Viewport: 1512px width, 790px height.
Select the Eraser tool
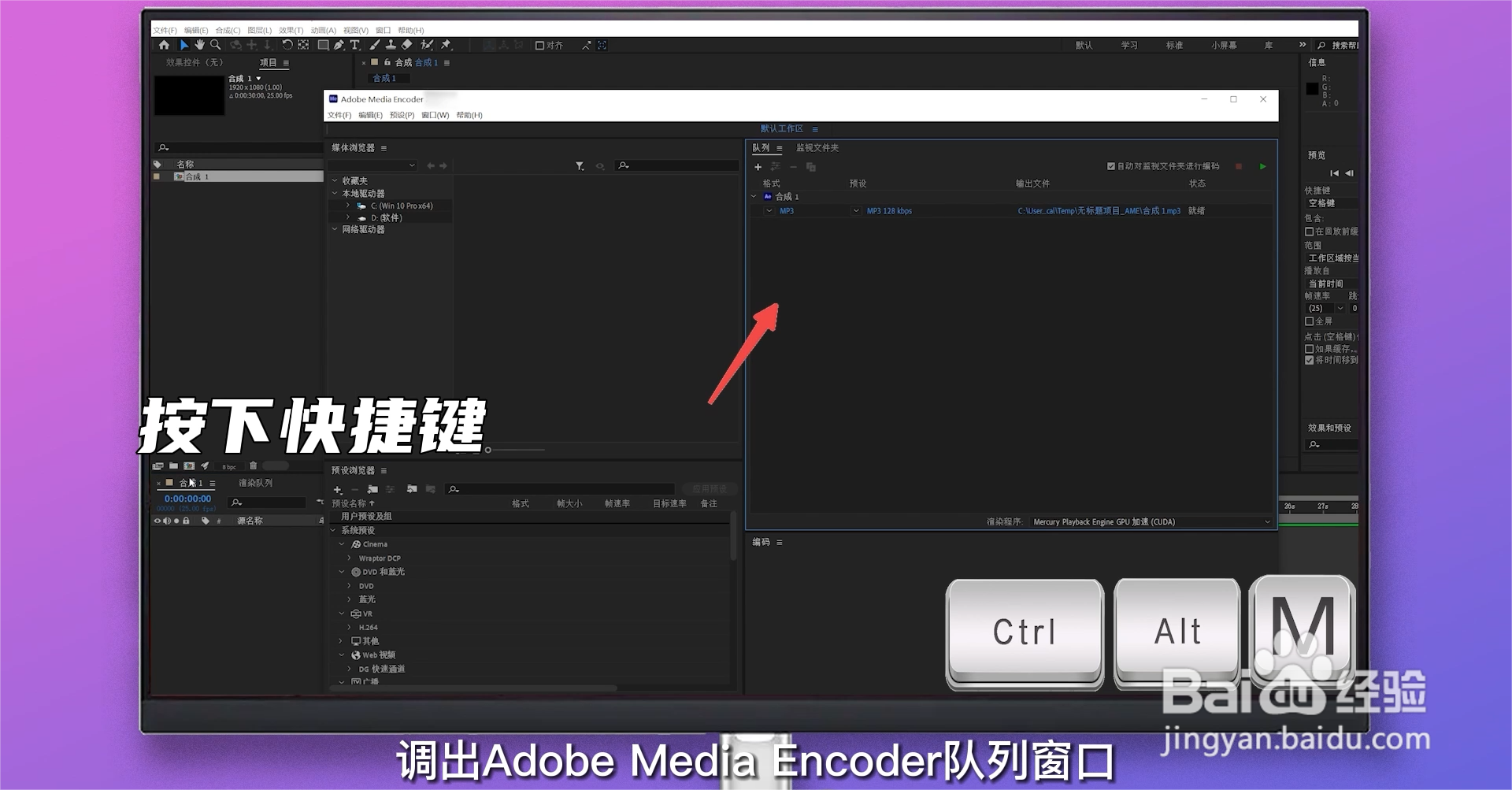pyautogui.click(x=407, y=46)
